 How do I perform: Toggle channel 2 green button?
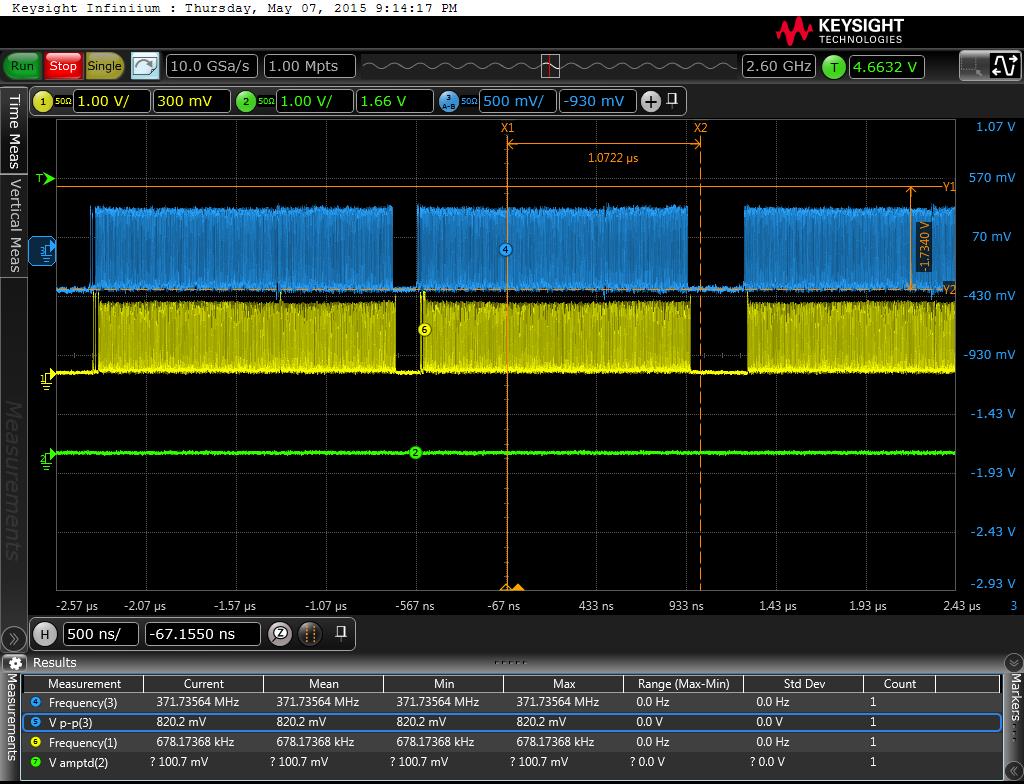coord(246,101)
